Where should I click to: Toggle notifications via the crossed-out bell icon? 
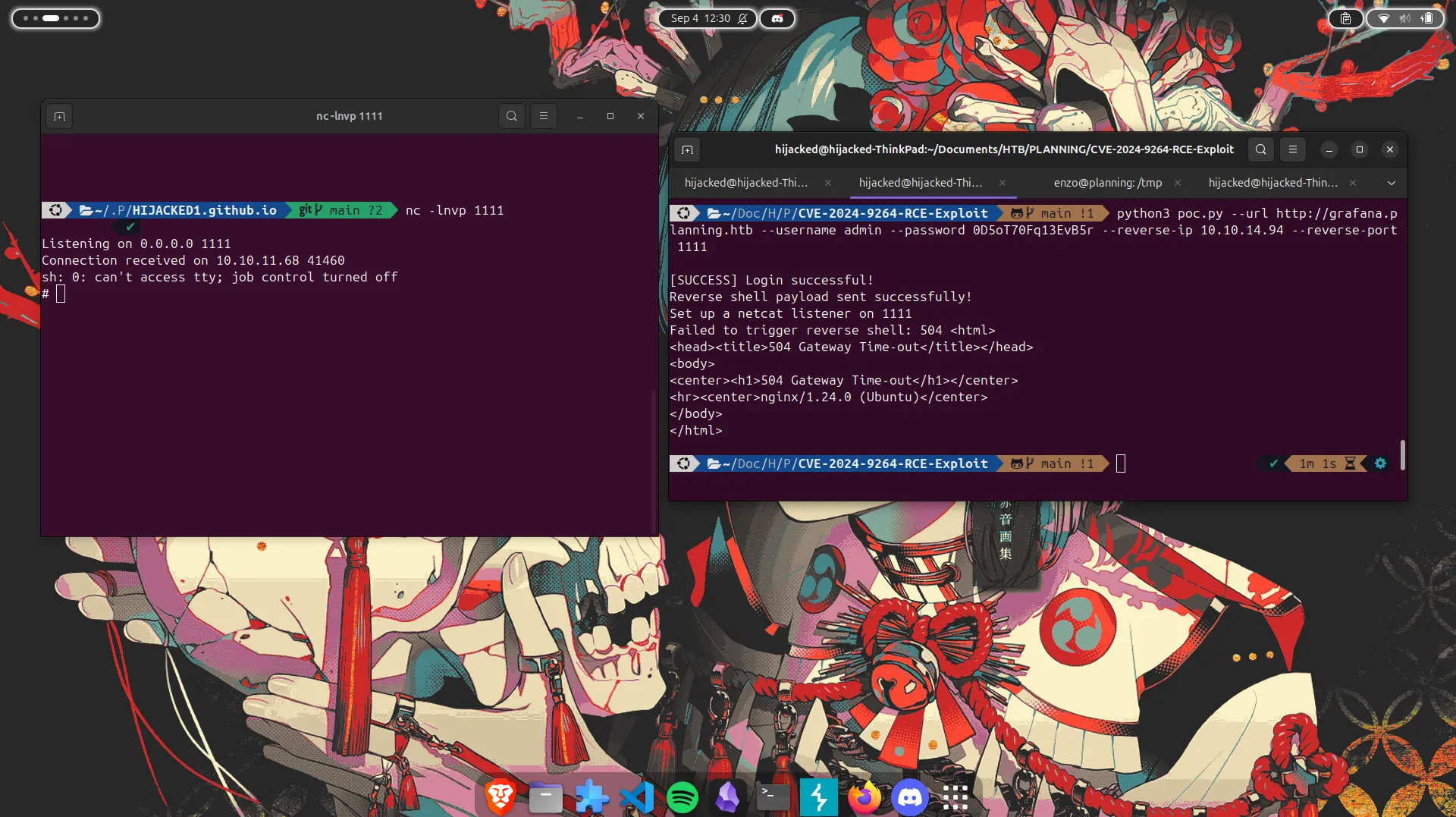[742, 18]
